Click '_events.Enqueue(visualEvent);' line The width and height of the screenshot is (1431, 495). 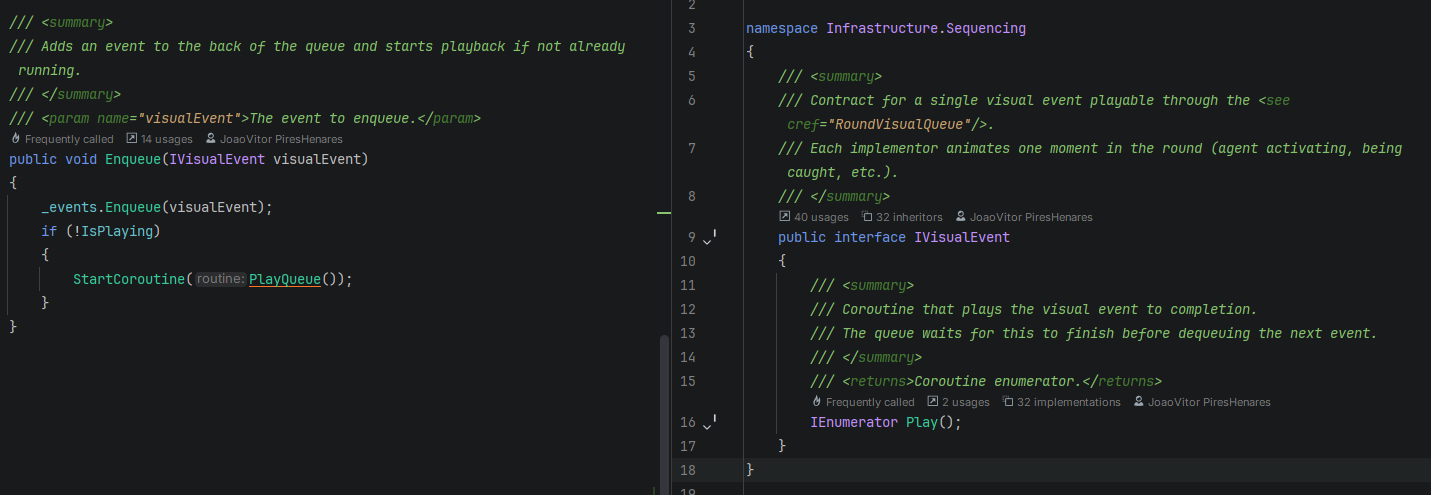157,207
